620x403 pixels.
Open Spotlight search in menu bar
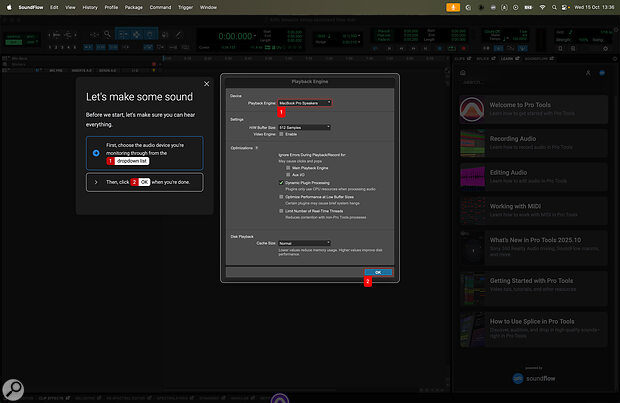554,7
